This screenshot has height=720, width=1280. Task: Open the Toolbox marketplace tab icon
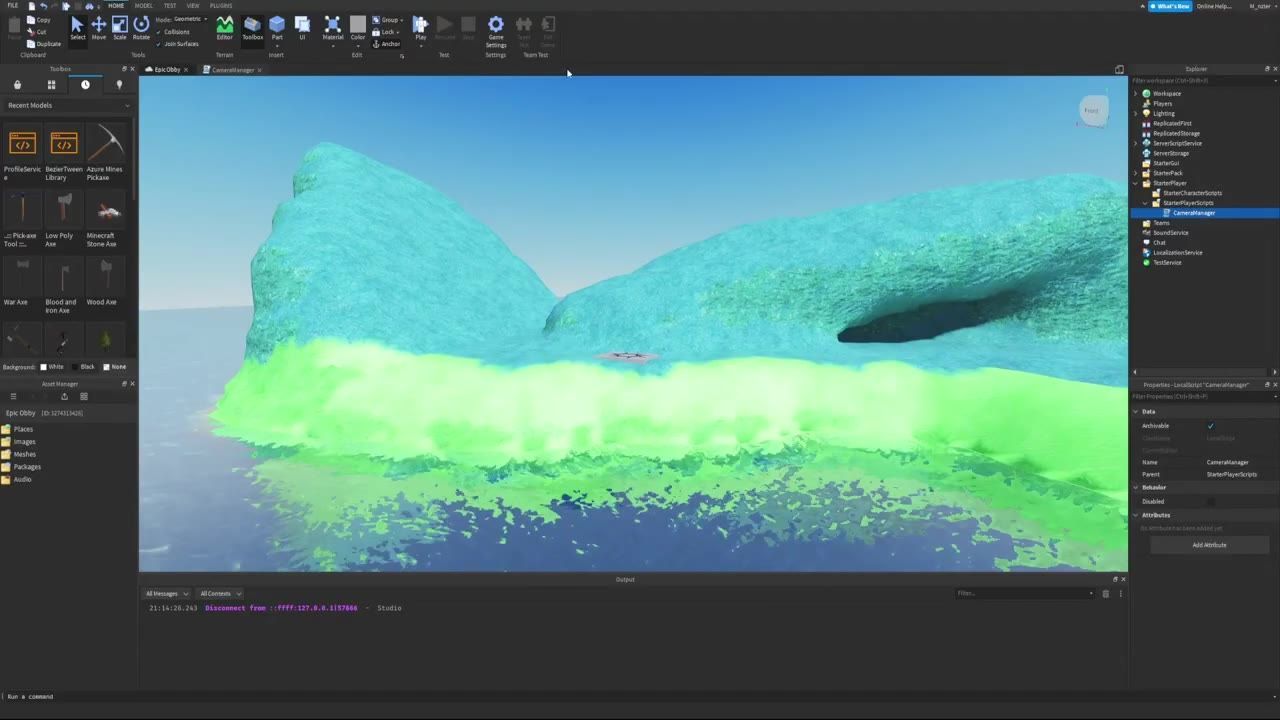(x=17, y=85)
